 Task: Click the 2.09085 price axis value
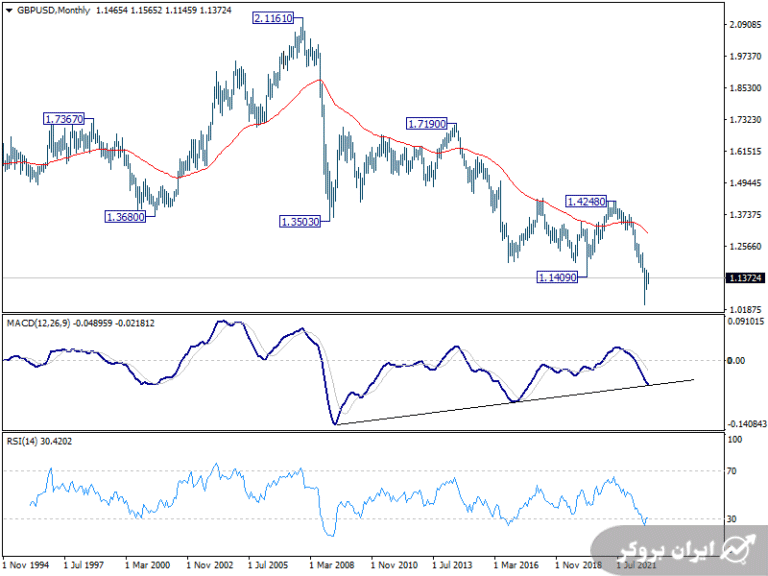tap(746, 24)
